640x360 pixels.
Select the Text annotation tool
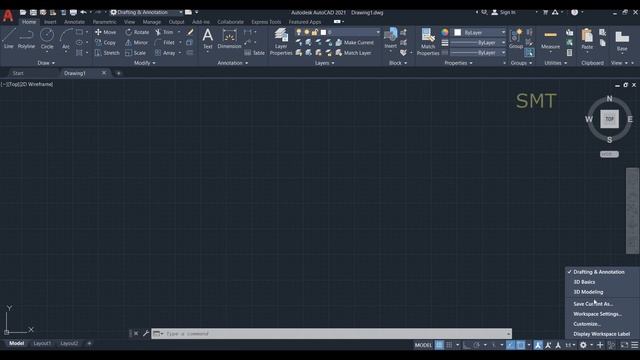click(x=208, y=38)
